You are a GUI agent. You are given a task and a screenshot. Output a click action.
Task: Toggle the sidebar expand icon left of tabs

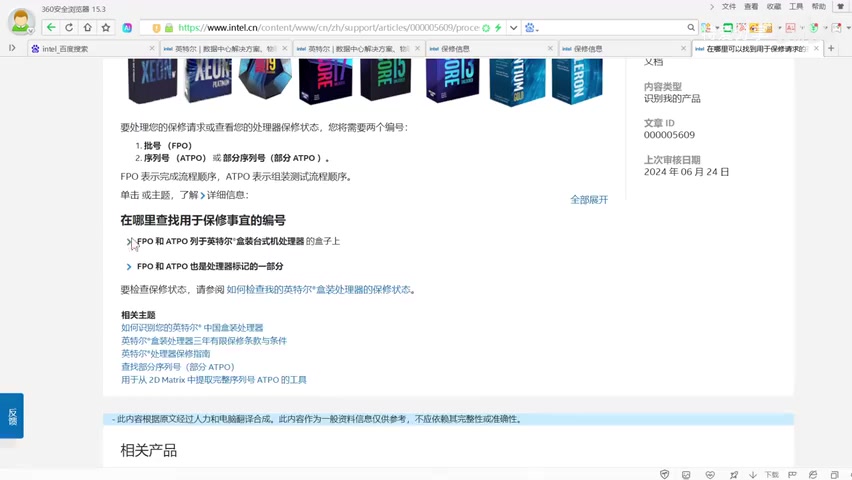point(12,48)
